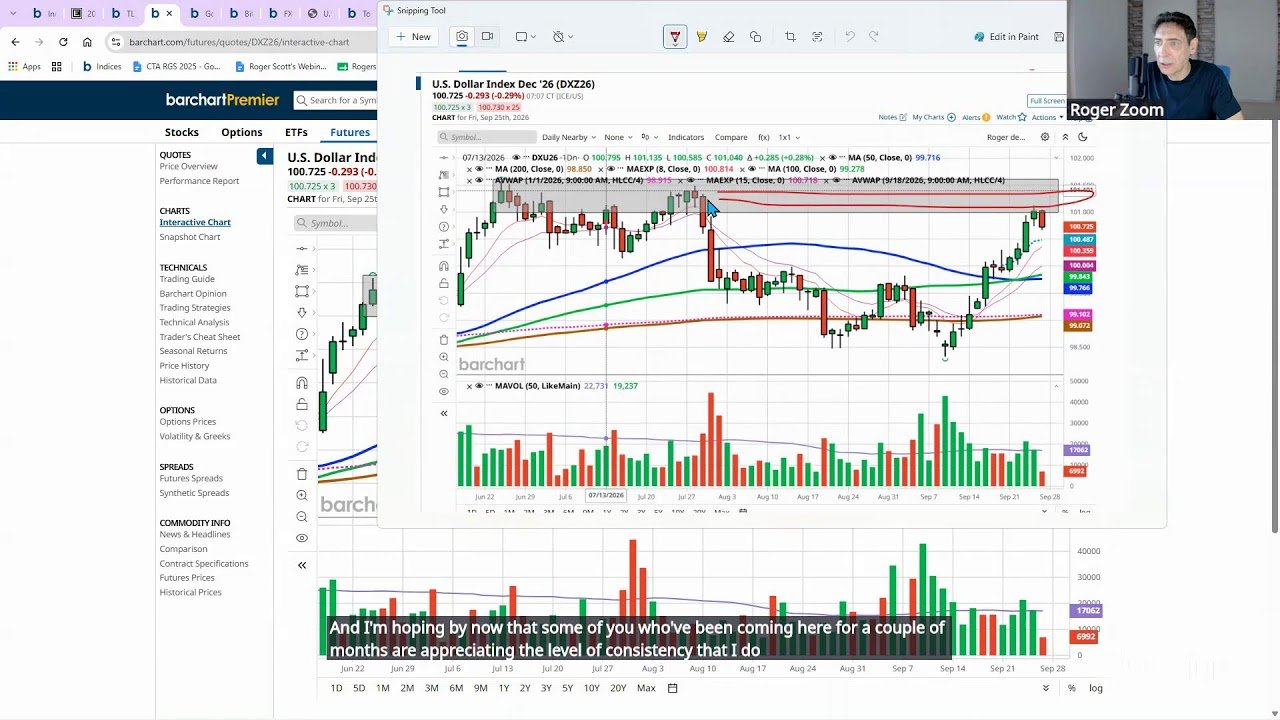Select the yellow highlighter in Snipping Tool
This screenshot has width=1280, height=720.
pos(702,37)
